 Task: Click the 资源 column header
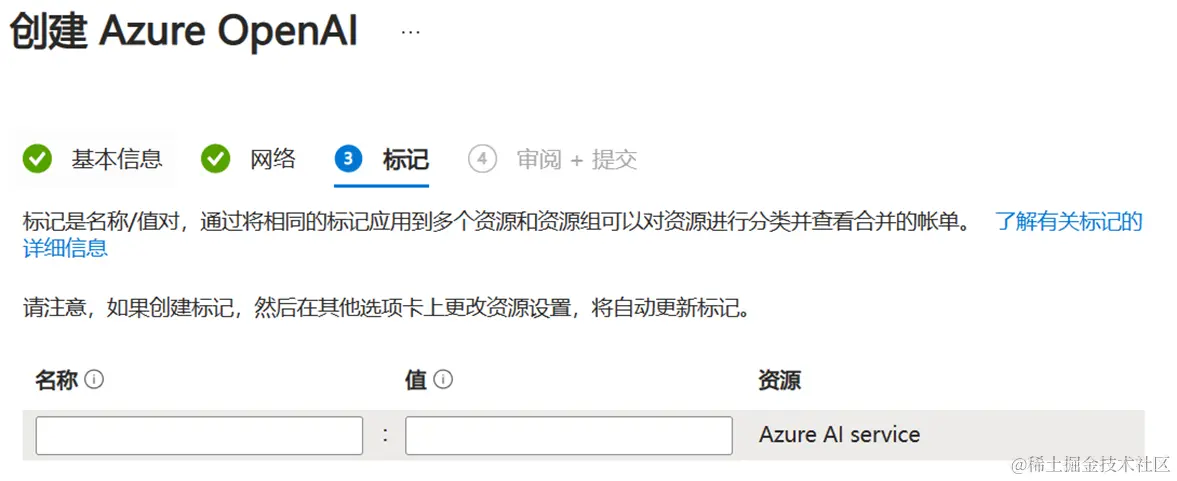click(x=780, y=380)
